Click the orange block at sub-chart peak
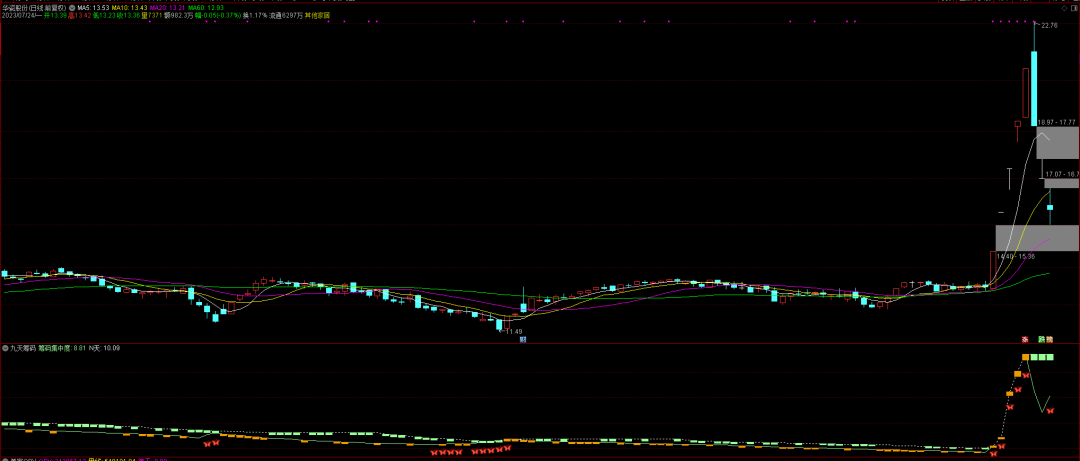 (1026, 357)
